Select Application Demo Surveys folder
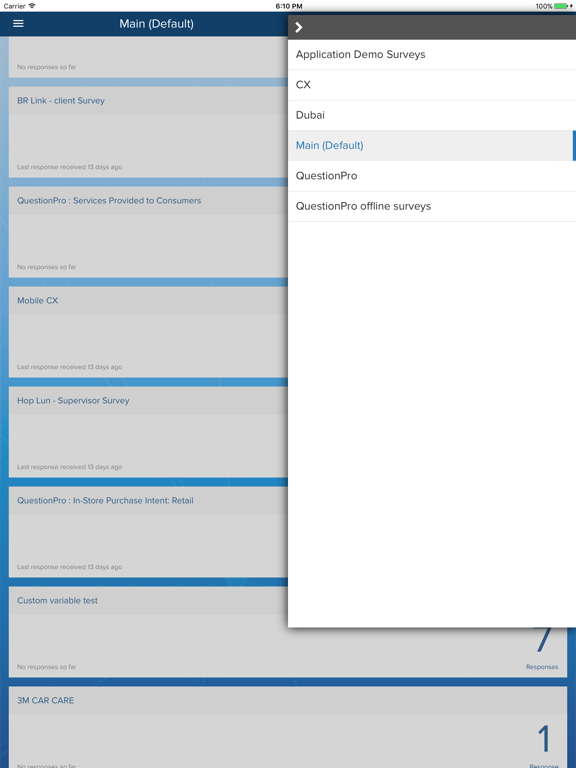Viewport: 576px width, 768px height. [432, 54]
